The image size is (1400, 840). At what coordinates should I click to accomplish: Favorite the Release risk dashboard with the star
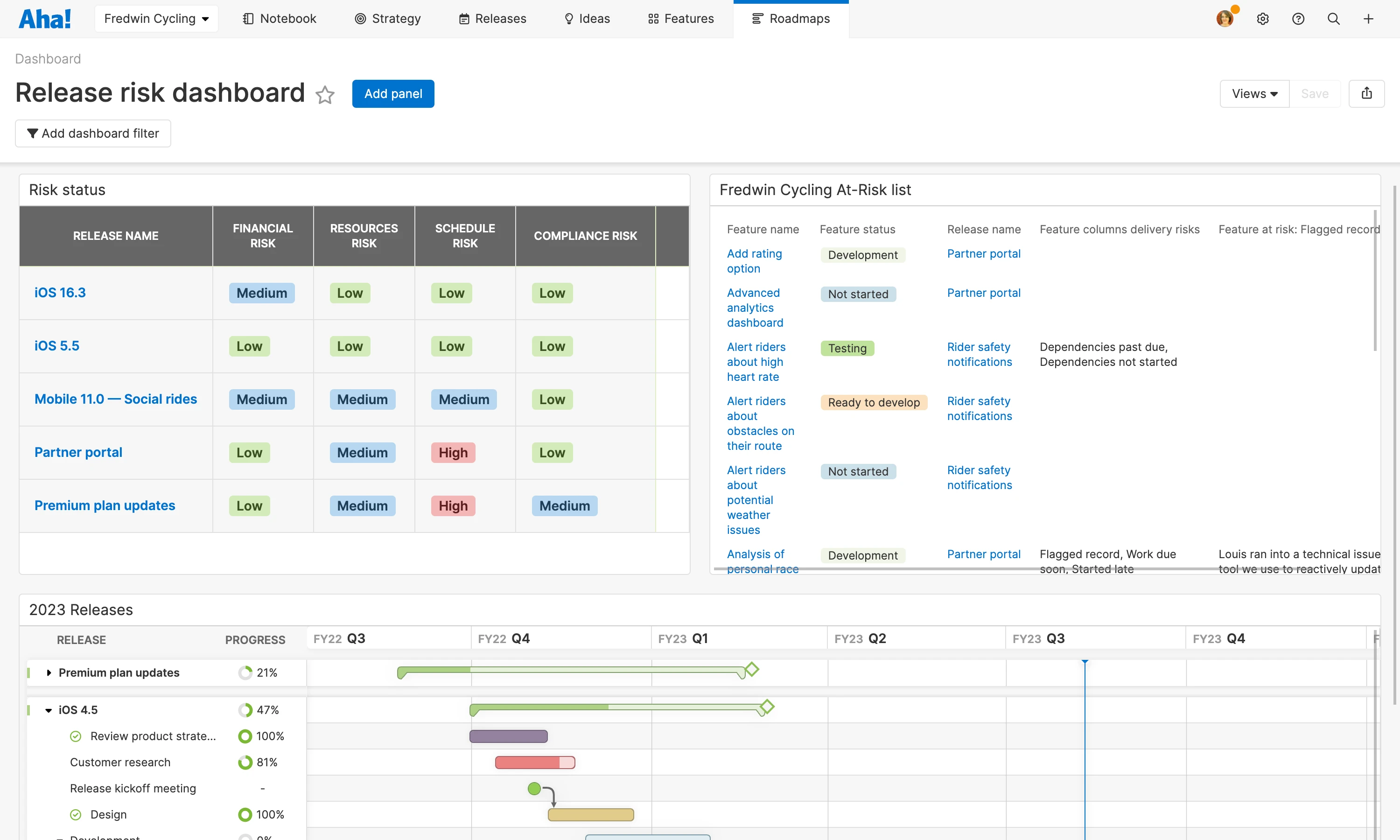coord(325,95)
